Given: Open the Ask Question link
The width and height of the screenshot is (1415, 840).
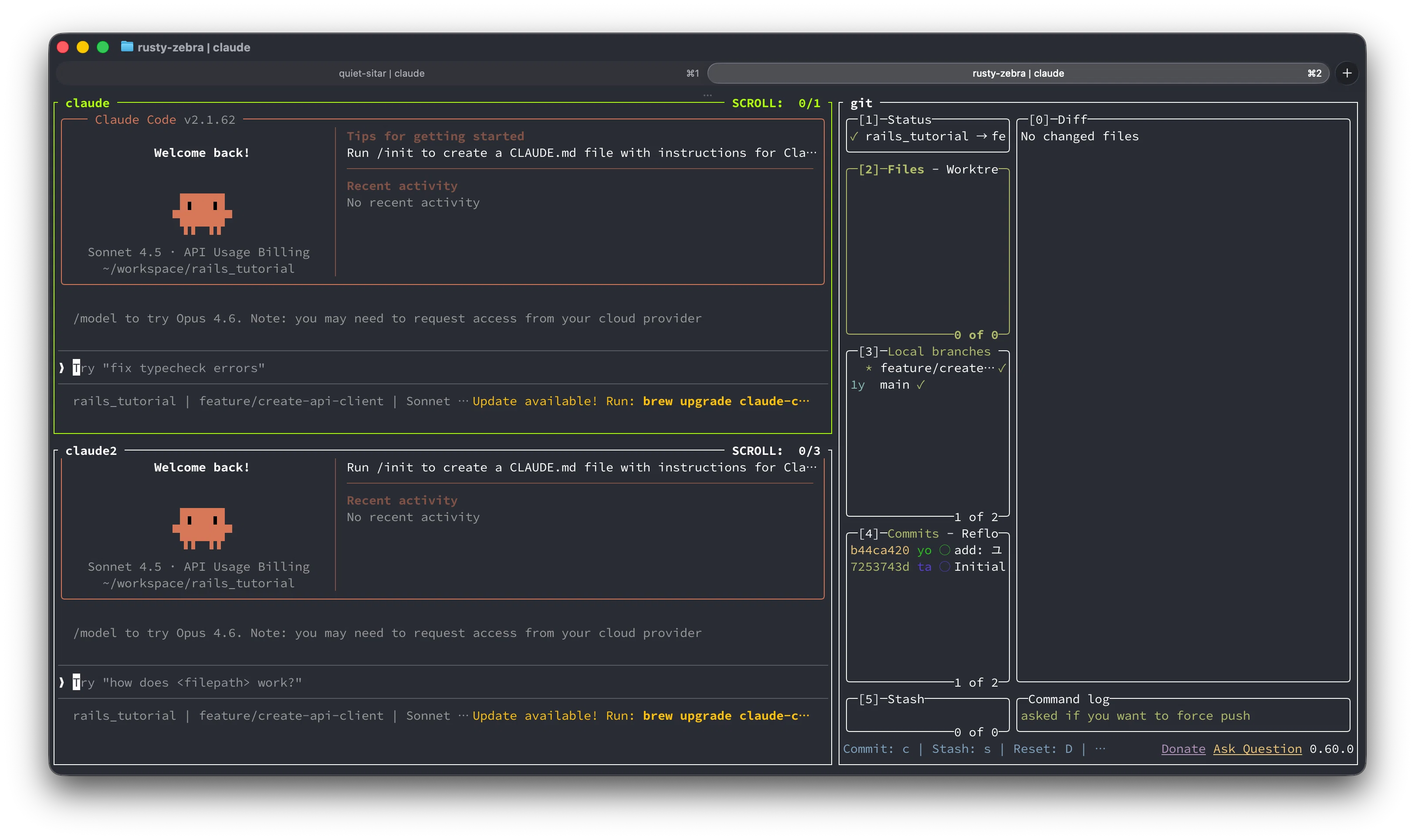Looking at the screenshot, I should tap(1257, 749).
